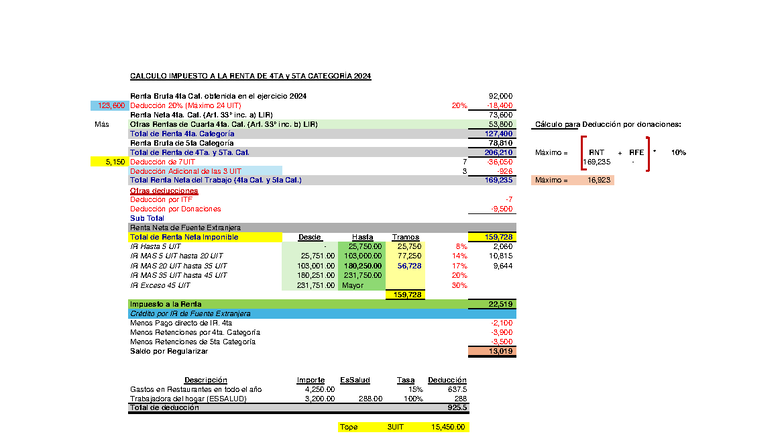Click 'Menos Pago directo de IR. 4ta' label
This screenshot has width=784, height=441.
[x=181, y=323]
